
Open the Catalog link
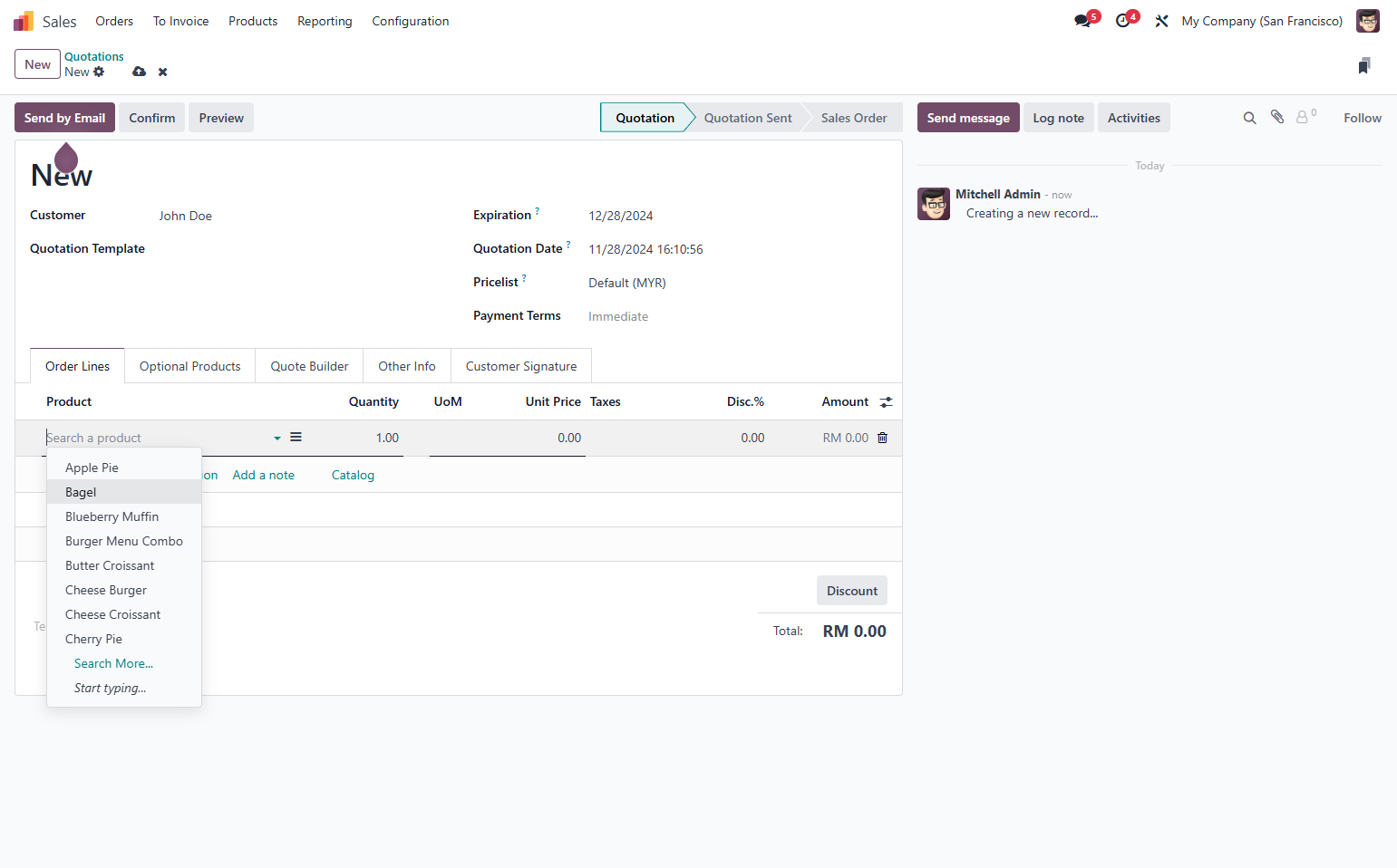(353, 475)
